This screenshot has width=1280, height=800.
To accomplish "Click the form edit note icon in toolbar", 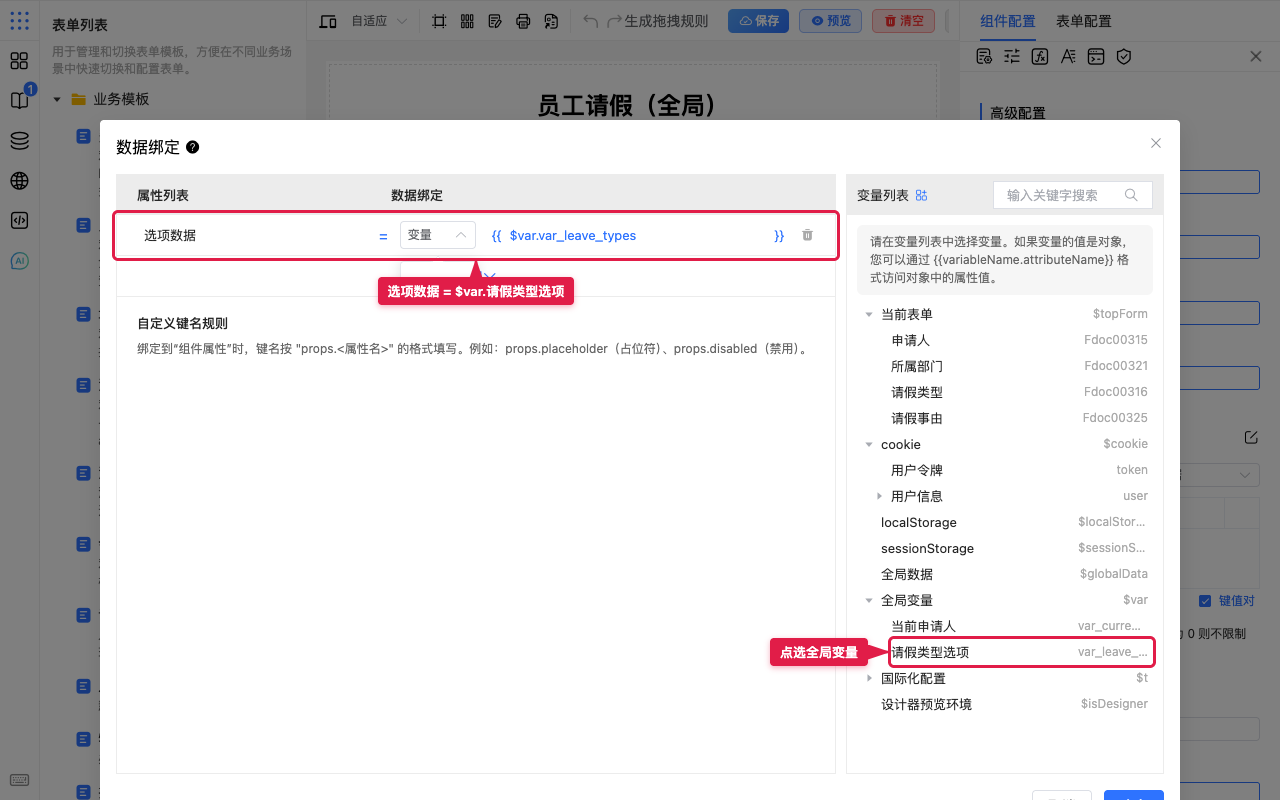I will coord(495,21).
